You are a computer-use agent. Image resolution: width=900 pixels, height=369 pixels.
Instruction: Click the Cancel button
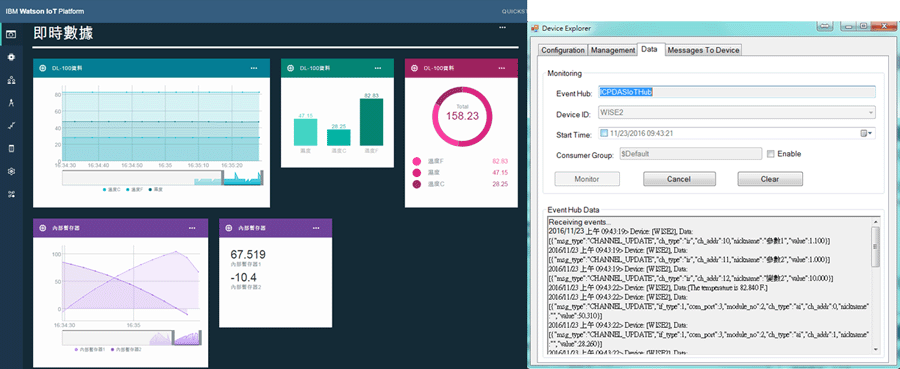[678, 179]
